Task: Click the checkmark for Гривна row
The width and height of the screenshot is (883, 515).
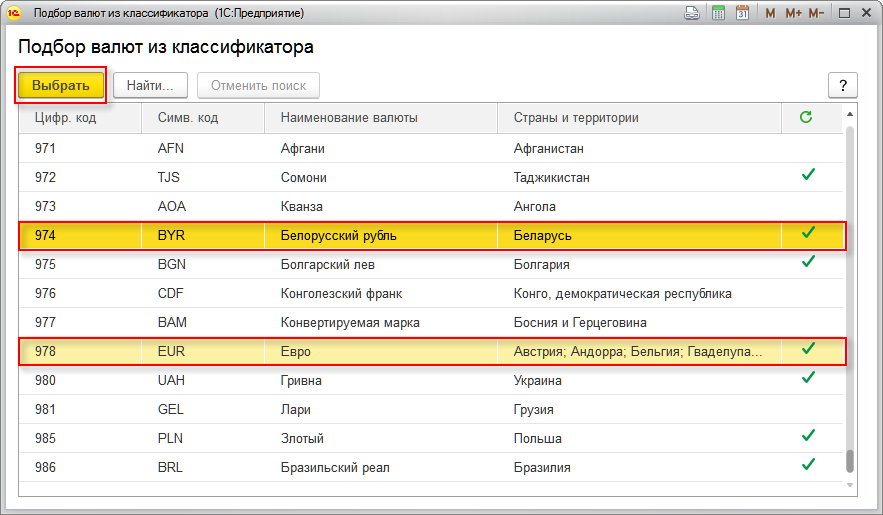Action: click(x=808, y=378)
